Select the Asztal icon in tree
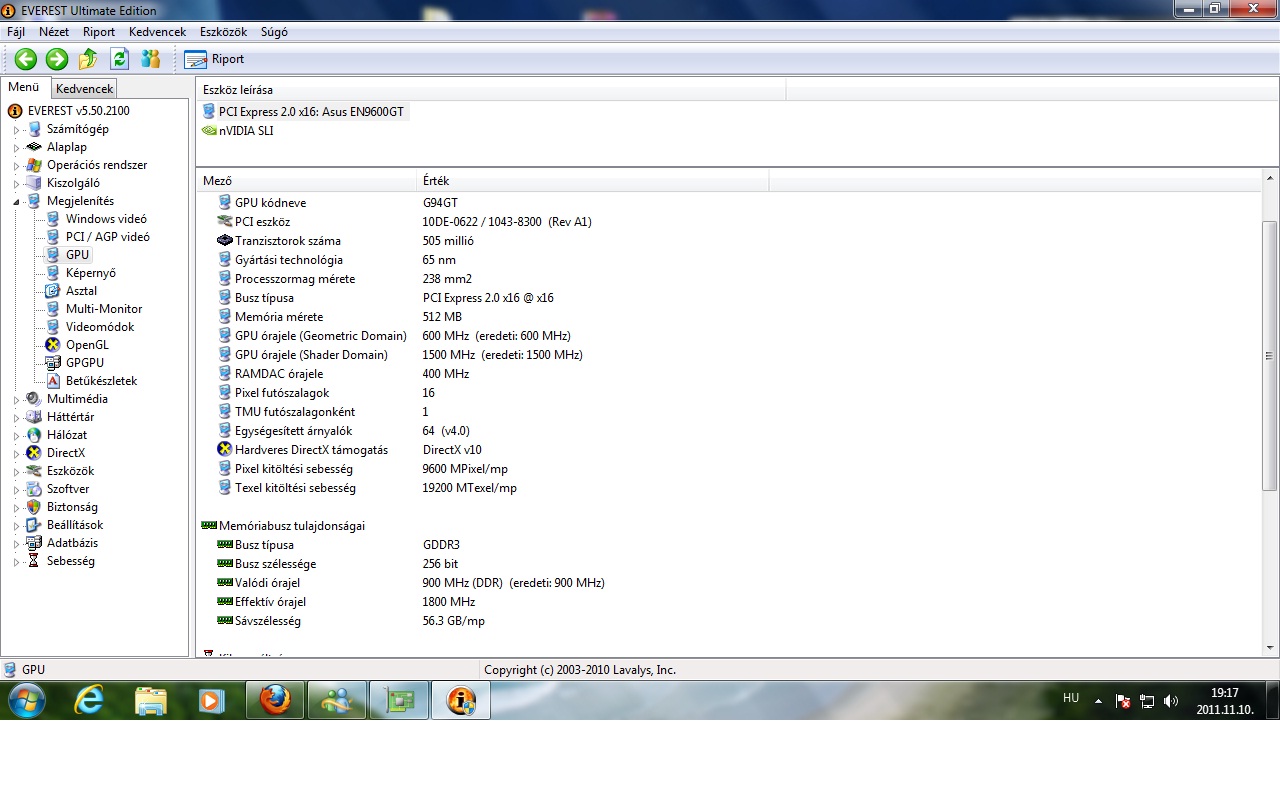Screen dimensions: 1280x800 click(x=53, y=291)
